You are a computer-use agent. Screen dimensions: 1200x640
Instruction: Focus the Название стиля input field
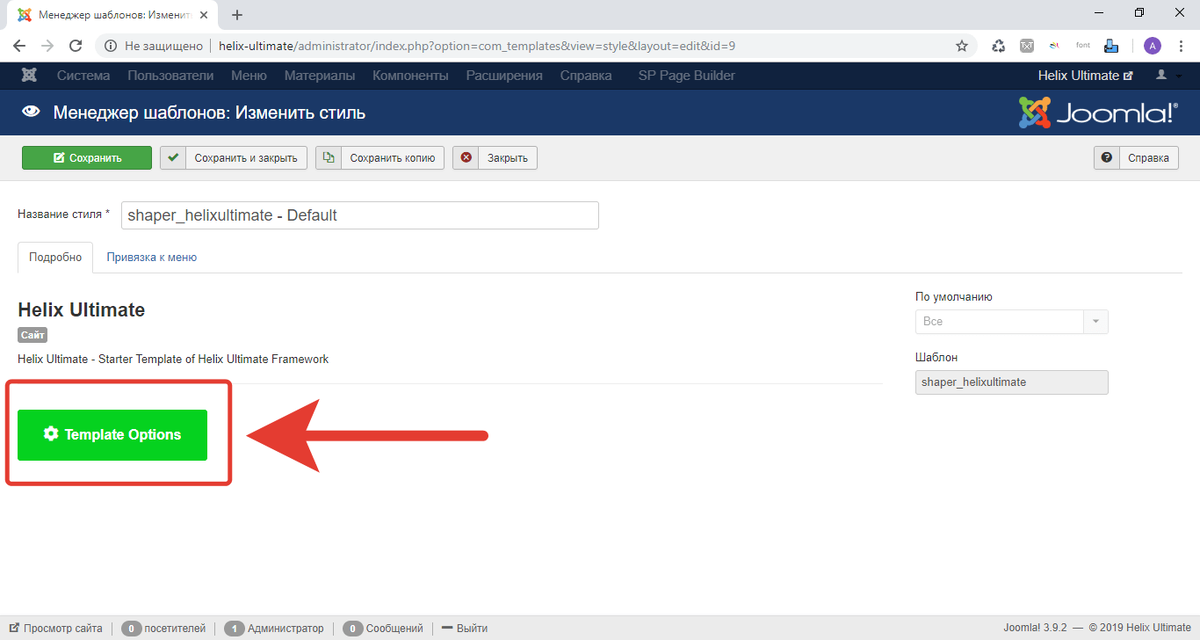click(x=360, y=215)
